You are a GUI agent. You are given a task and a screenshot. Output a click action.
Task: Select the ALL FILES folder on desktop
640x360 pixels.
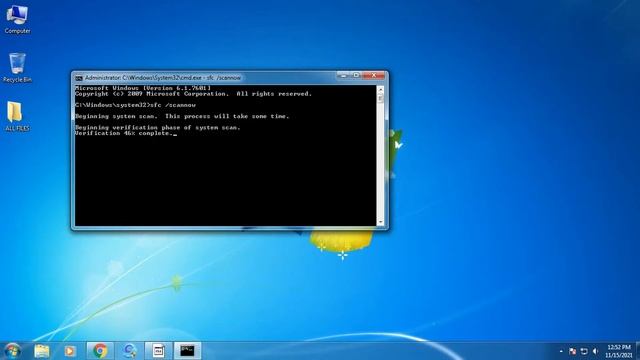17,116
